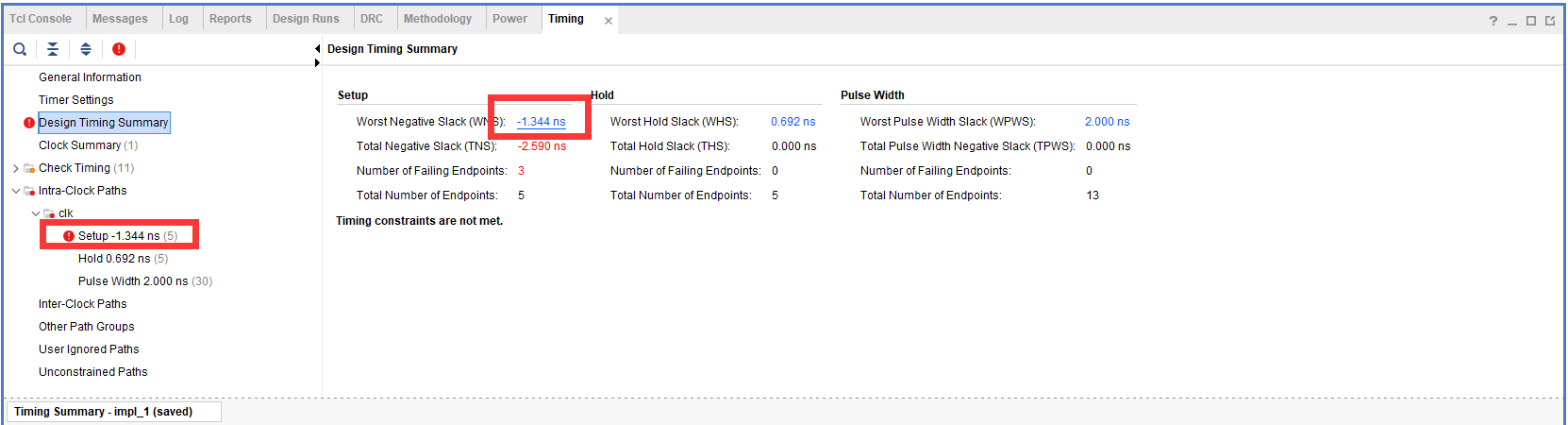Viewport: 1568px width, 425px height.
Task: Expand the Check Timing node
Action: pyautogui.click(x=16, y=168)
